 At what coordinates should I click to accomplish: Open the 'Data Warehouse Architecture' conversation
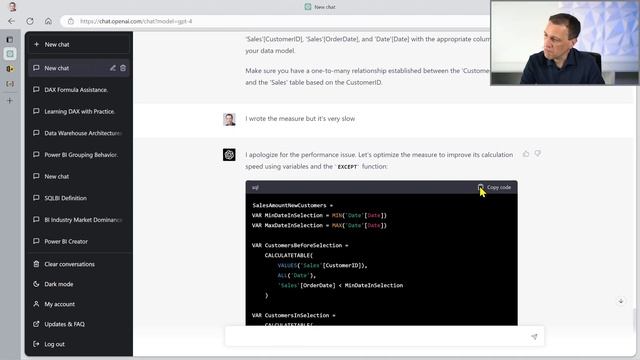click(x=79, y=133)
